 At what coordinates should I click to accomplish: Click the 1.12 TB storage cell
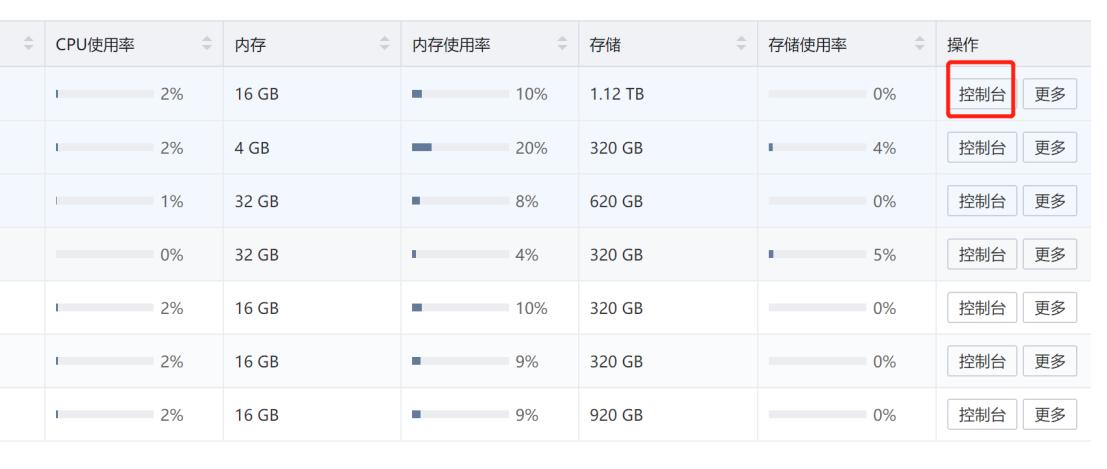click(x=617, y=95)
